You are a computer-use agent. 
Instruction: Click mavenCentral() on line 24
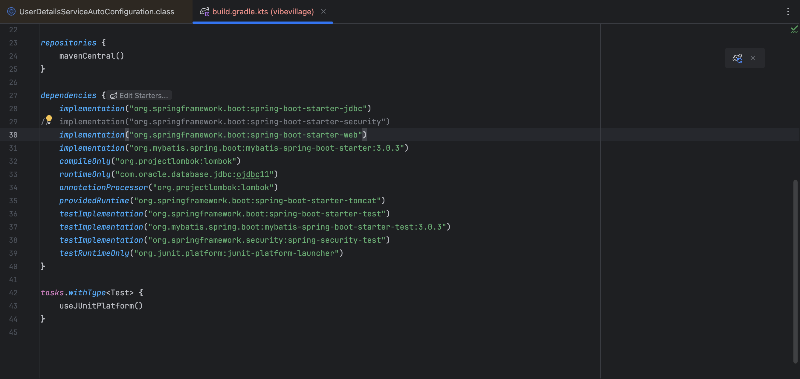pos(92,56)
